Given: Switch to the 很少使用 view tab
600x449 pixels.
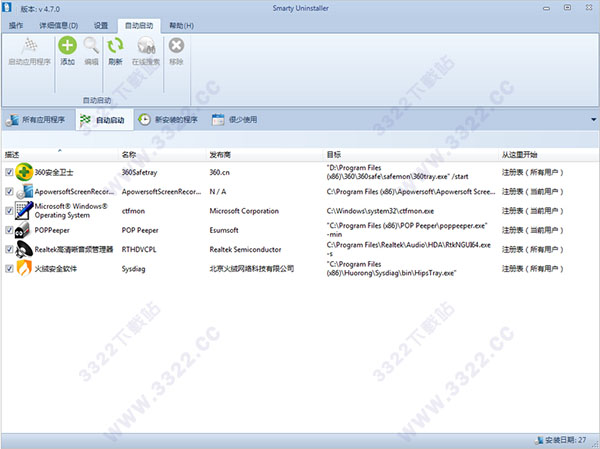Looking at the screenshot, I should (x=235, y=120).
